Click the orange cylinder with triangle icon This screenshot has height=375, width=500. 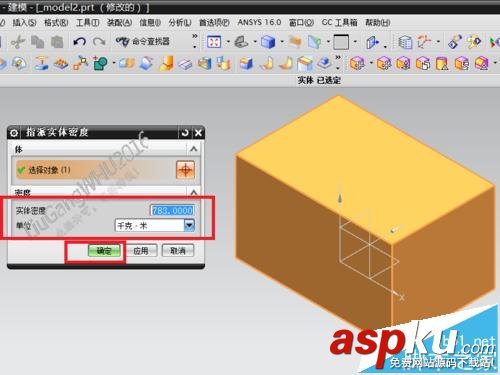tap(442, 63)
